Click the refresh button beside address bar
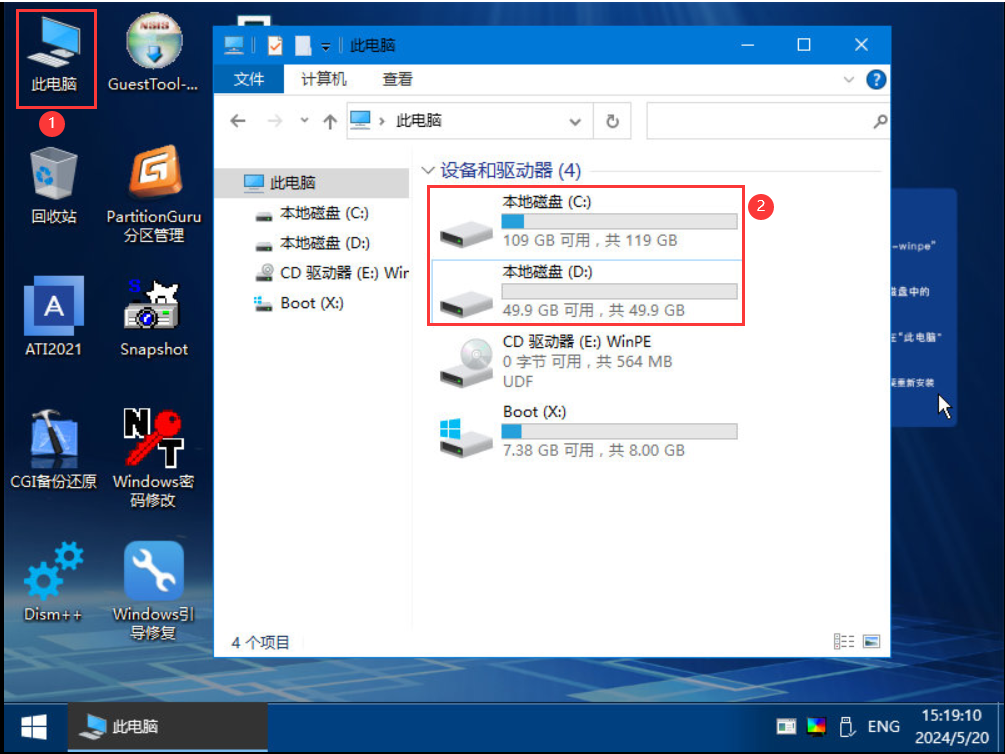 point(612,121)
